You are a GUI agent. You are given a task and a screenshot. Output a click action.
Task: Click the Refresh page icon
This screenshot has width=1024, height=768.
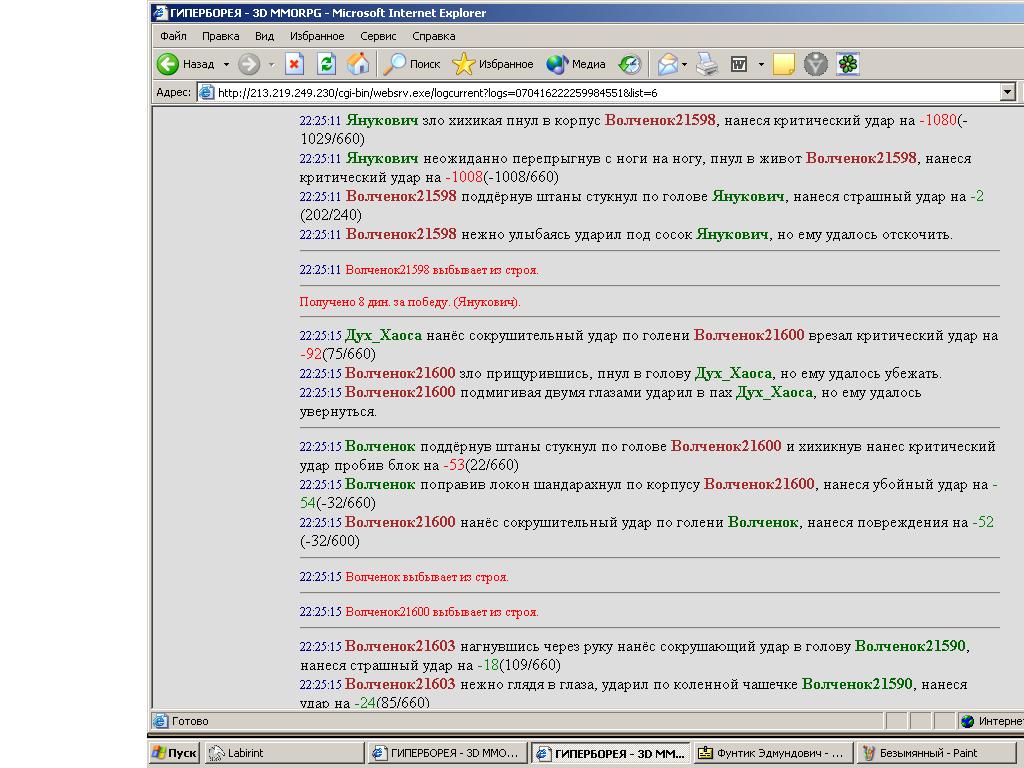pos(327,64)
